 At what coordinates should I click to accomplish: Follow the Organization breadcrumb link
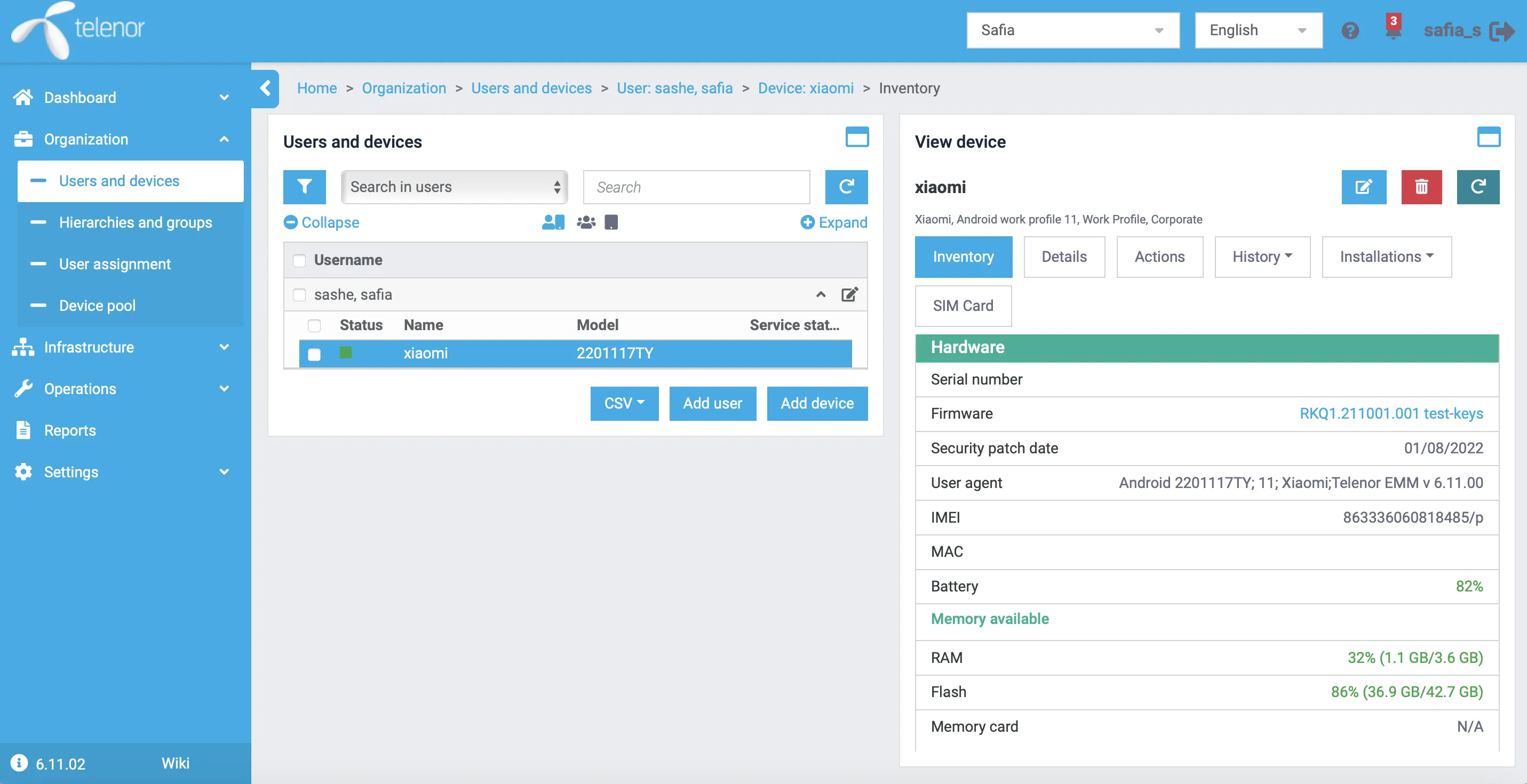tap(404, 89)
